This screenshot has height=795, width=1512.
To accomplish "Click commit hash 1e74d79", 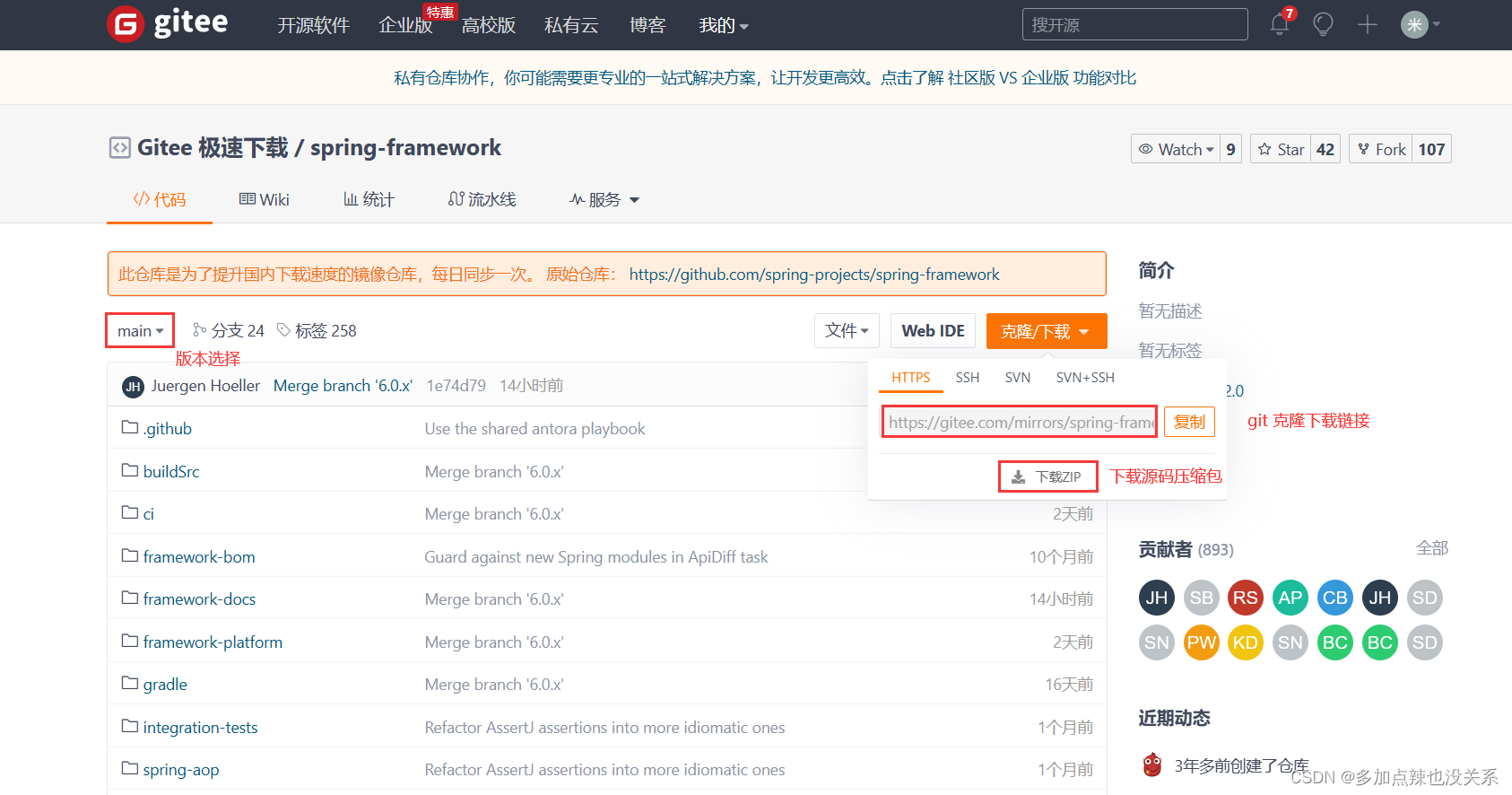I will click(x=456, y=386).
